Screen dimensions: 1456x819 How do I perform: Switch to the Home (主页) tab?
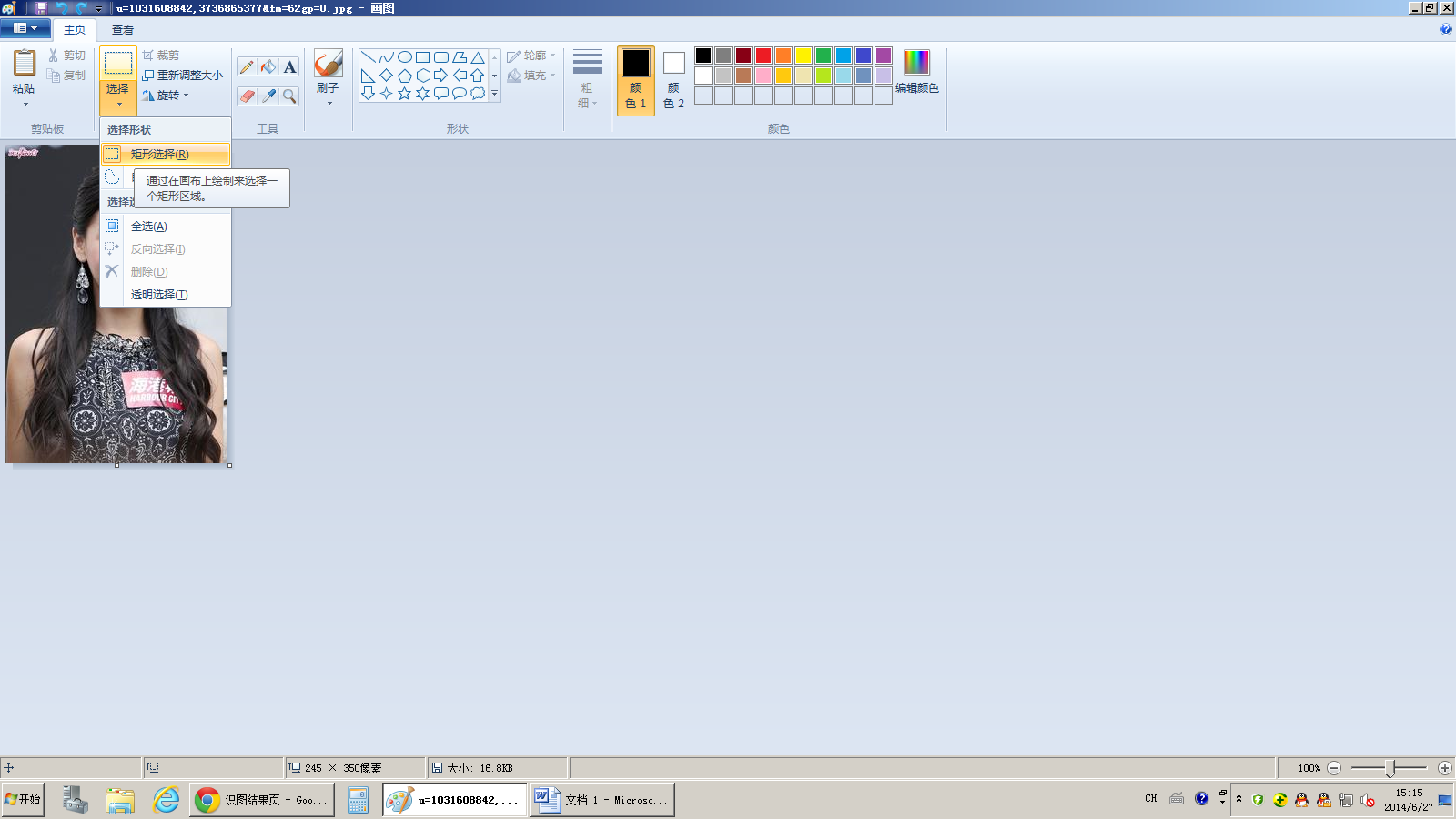coord(75,29)
